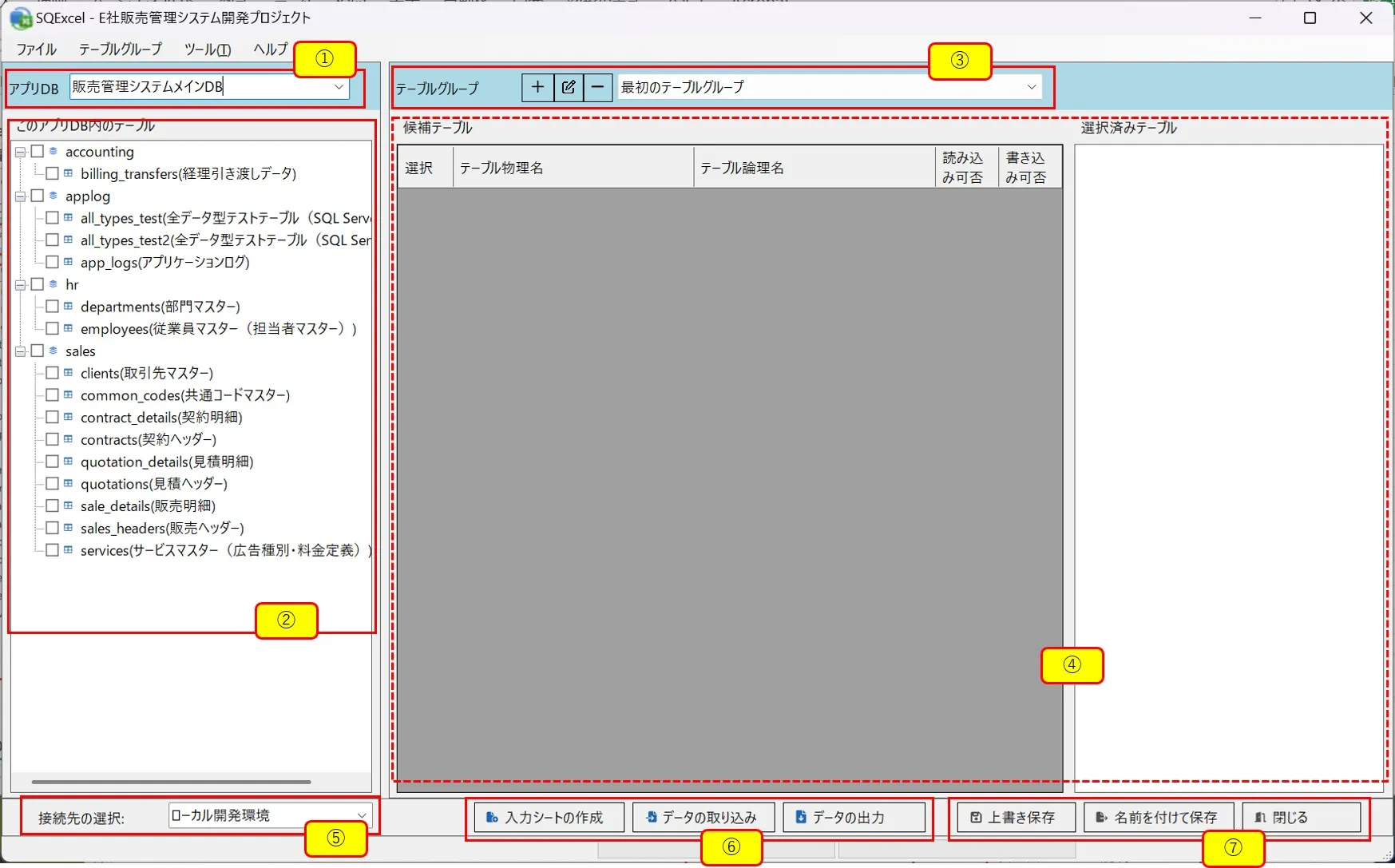1395x868 pixels.
Task: Click table icon beside clients
Action: [69, 373]
